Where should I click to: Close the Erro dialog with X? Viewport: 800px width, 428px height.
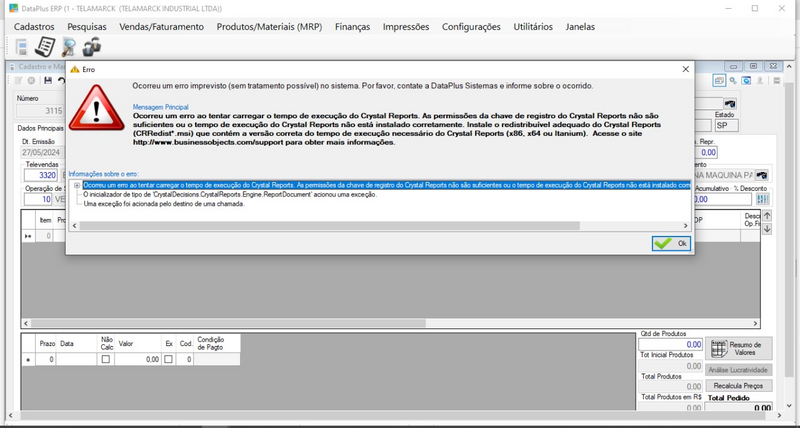tap(686, 69)
